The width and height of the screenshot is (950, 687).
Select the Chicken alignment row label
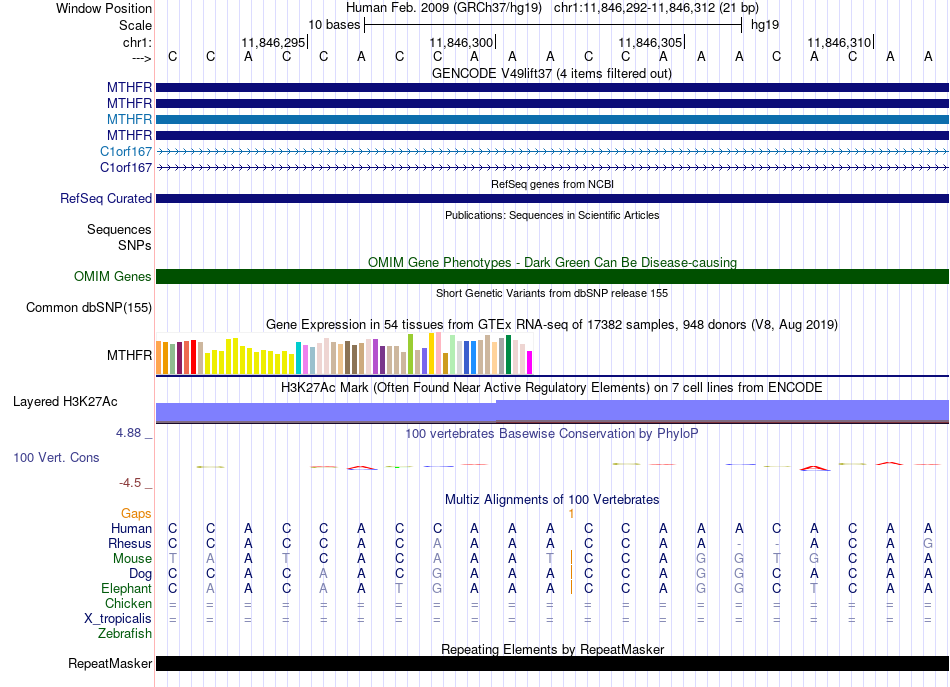(x=128, y=603)
